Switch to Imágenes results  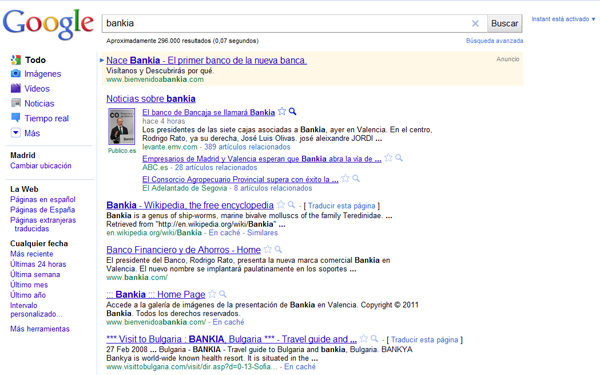pos(42,74)
